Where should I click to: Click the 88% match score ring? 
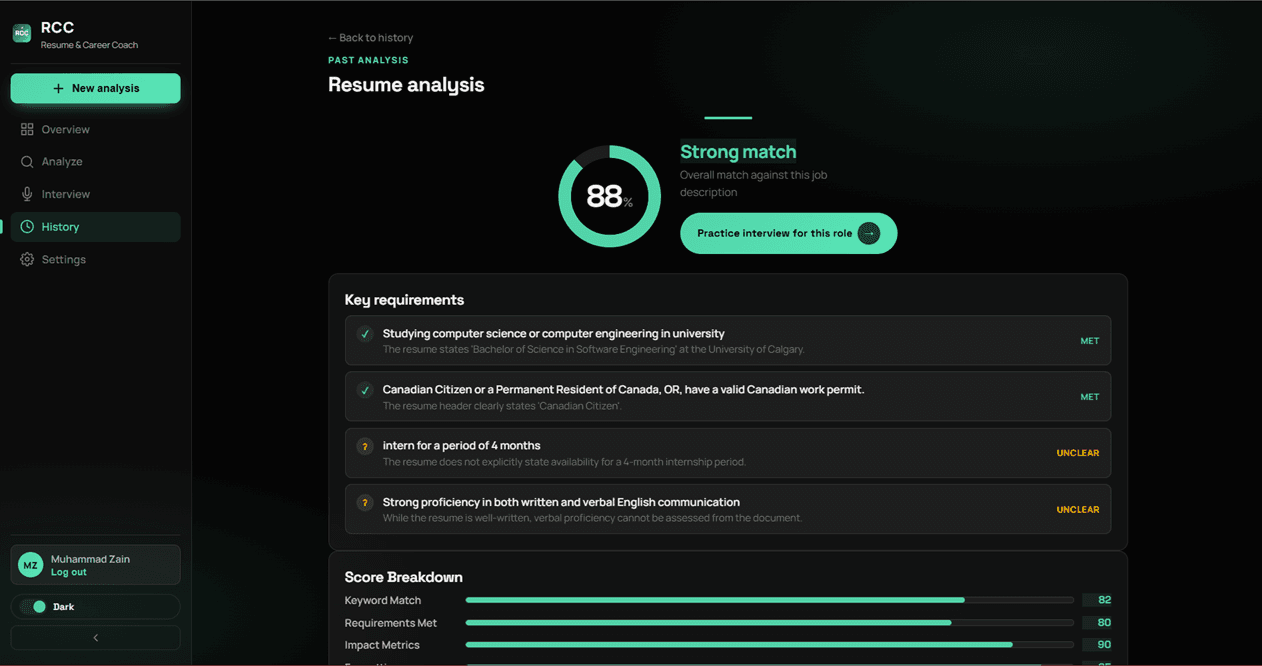[x=609, y=196]
